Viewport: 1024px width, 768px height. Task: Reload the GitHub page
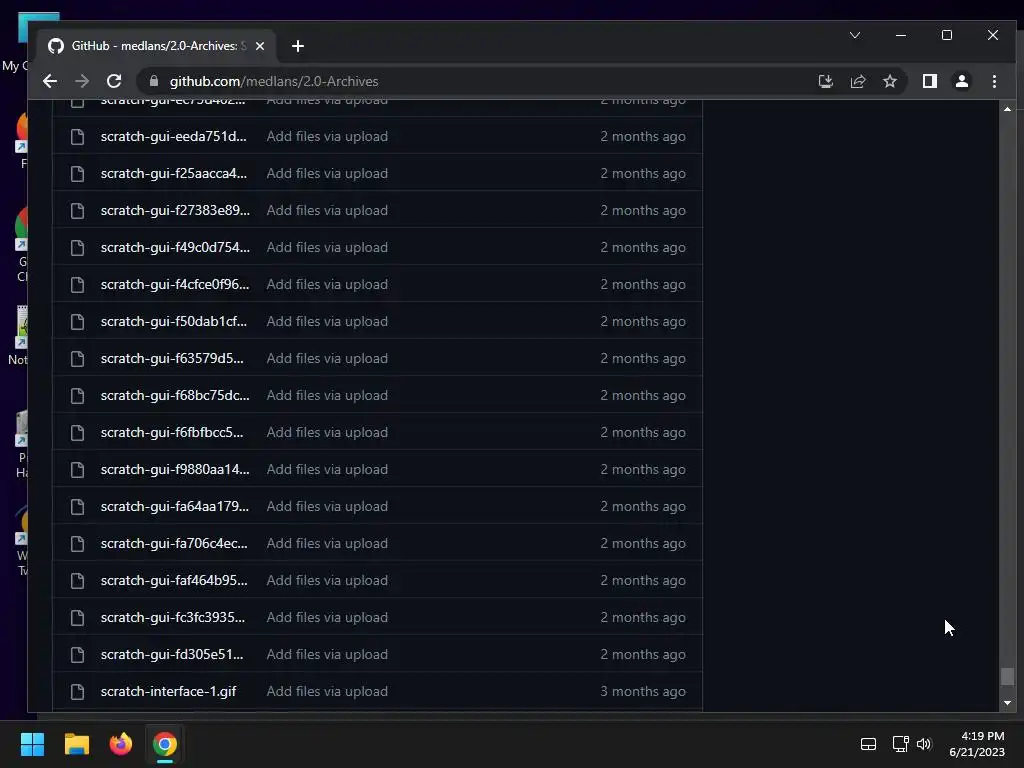pyautogui.click(x=114, y=81)
